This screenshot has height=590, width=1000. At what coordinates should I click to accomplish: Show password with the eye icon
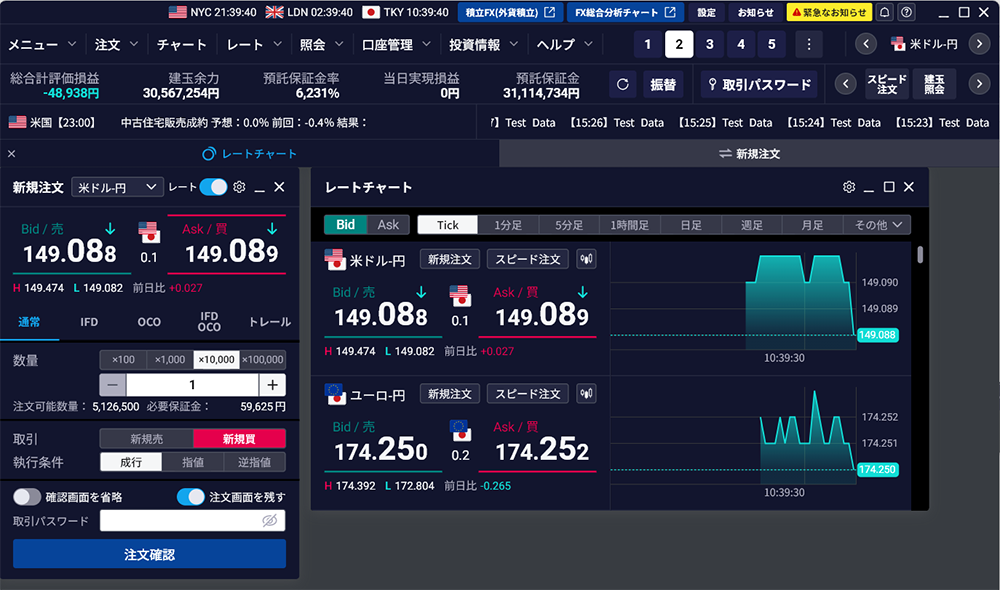pos(268,521)
